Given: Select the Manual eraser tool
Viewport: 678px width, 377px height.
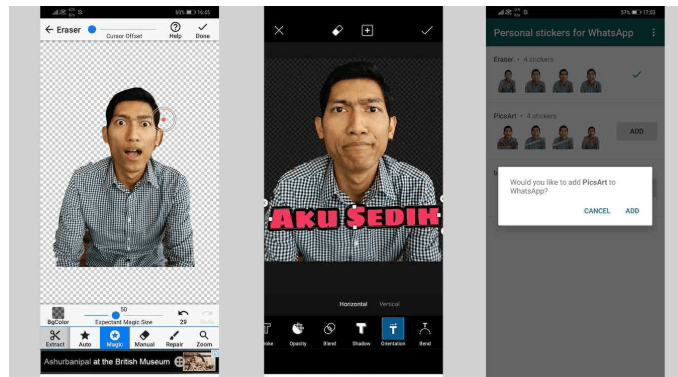Looking at the screenshot, I should (x=144, y=338).
